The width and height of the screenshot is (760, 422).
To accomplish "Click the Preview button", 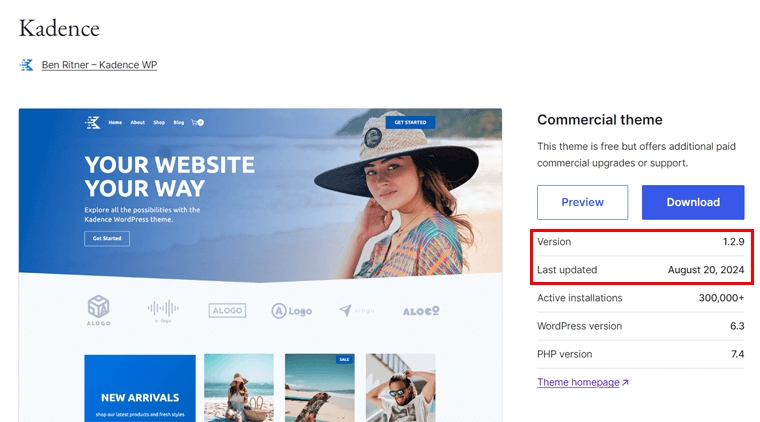I will (x=582, y=202).
